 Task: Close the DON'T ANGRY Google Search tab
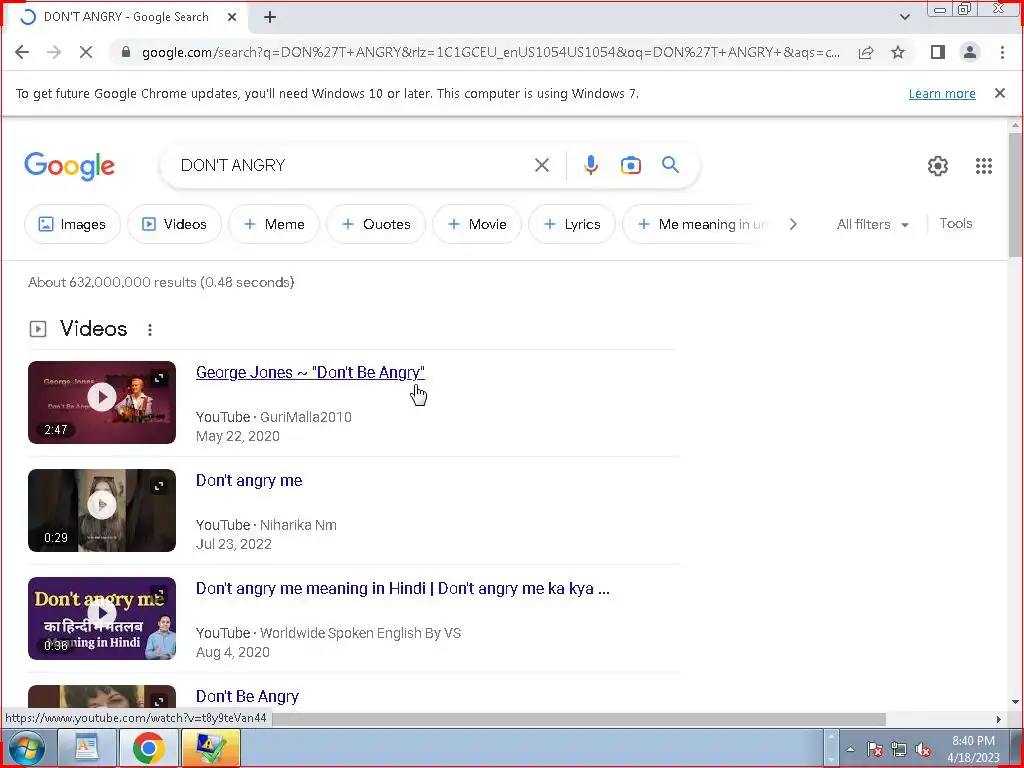tap(232, 18)
